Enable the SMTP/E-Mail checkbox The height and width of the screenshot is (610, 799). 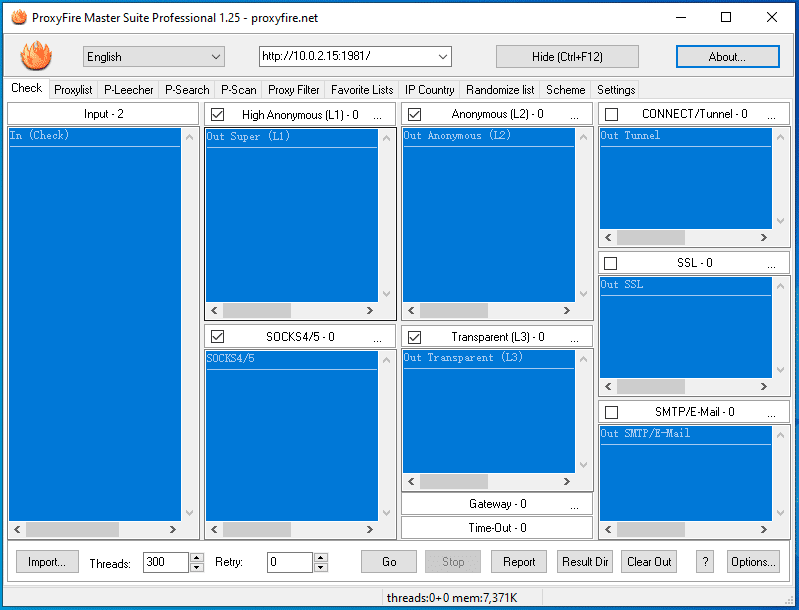tap(611, 412)
